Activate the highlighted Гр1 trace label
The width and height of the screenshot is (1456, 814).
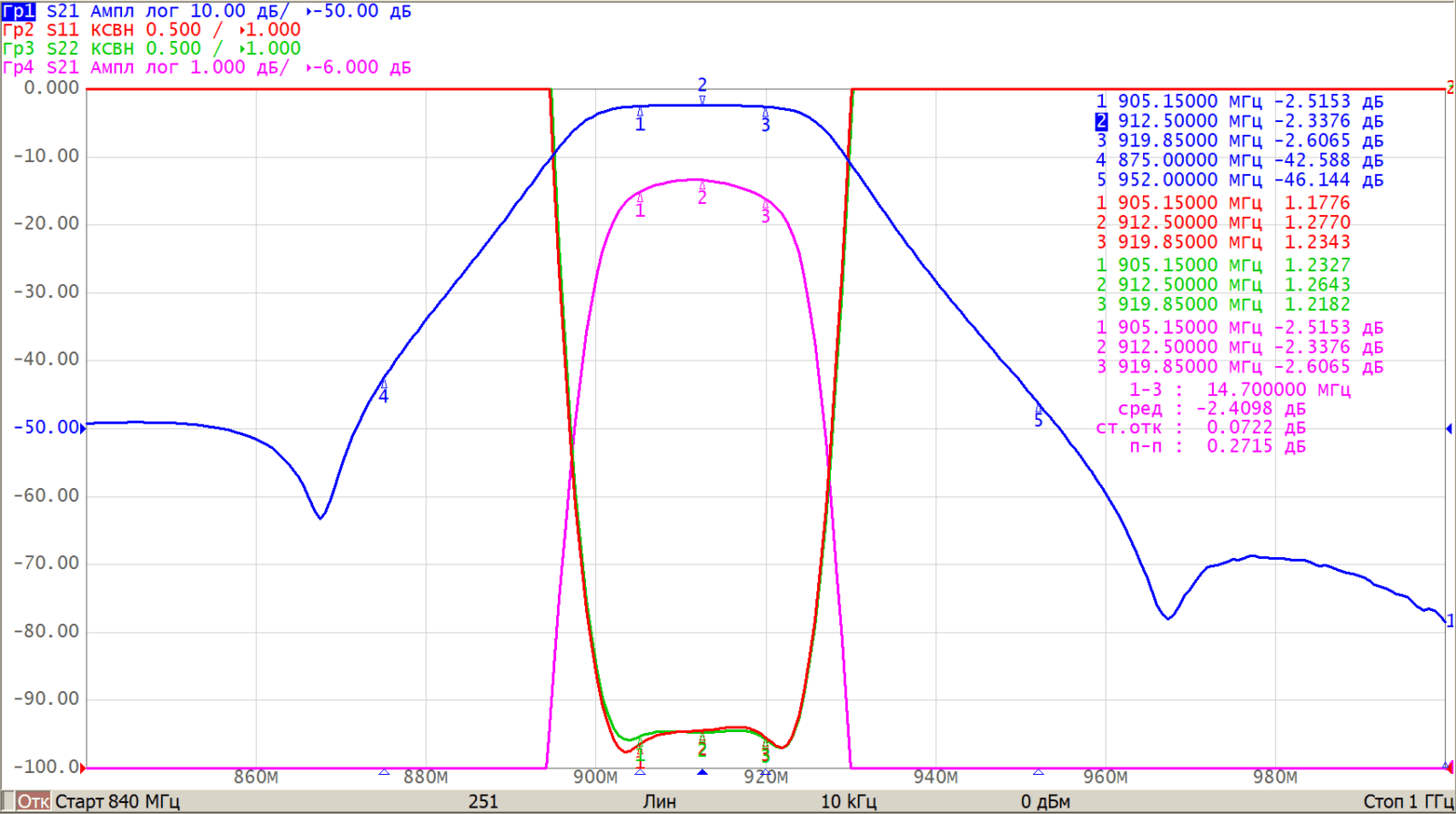pos(18,11)
